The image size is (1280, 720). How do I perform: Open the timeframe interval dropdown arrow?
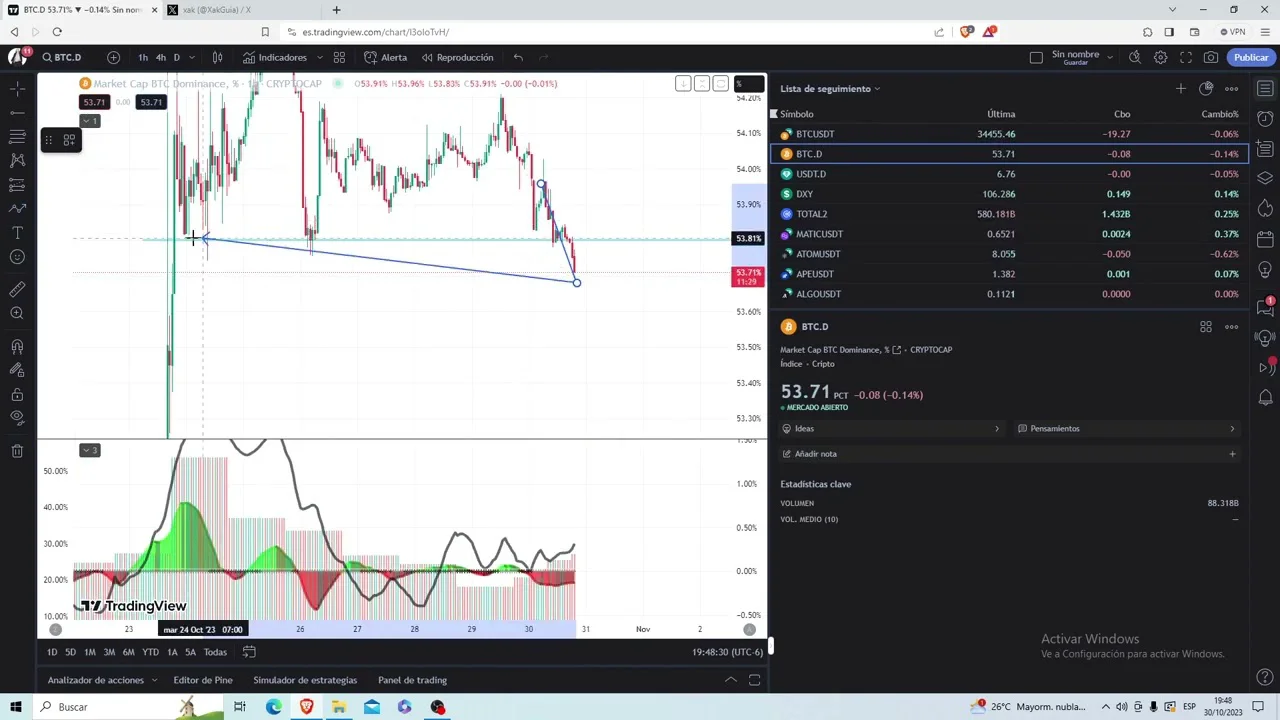[x=192, y=57]
